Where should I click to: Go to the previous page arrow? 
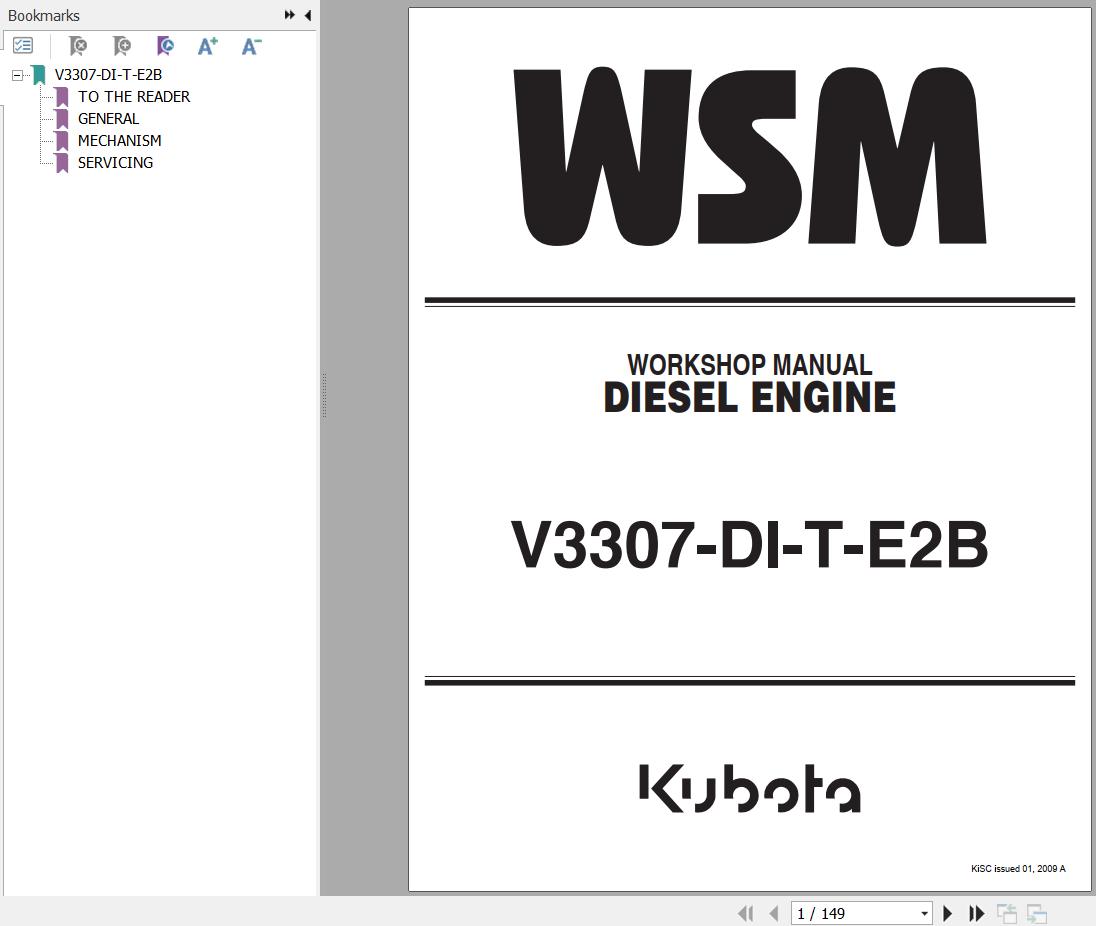tap(773, 913)
